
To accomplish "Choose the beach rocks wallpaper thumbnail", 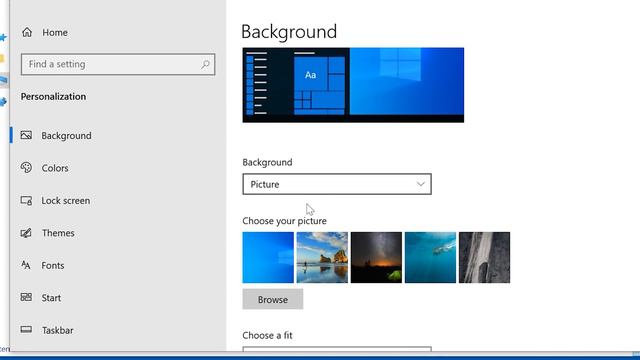I will point(322,257).
